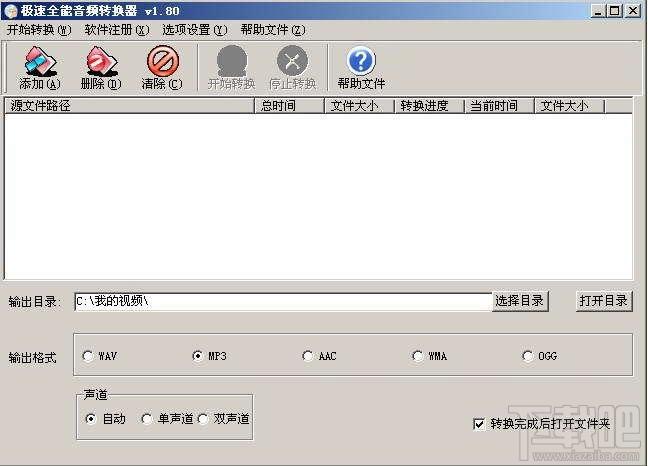This screenshot has width=648, height=466.
Task: Click the 源文件路径 column header
Action: 129,106
